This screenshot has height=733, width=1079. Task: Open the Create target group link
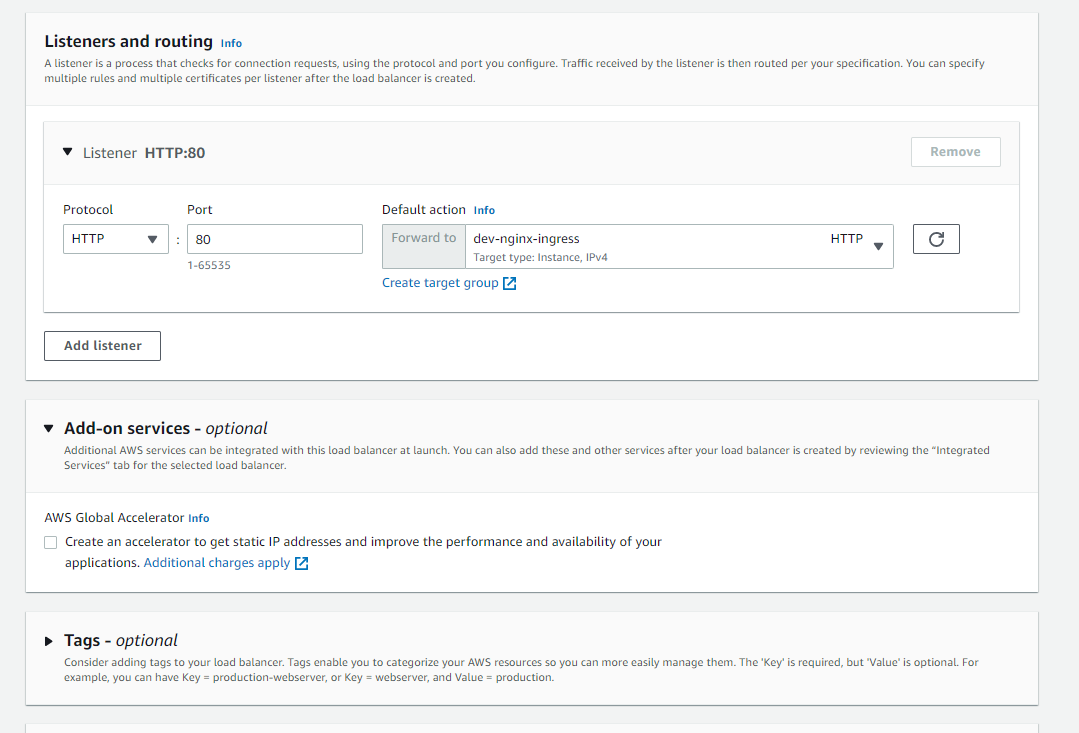[440, 283]
